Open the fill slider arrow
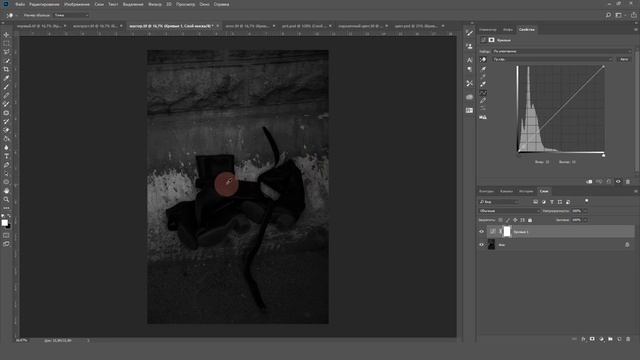 pyautogui.click(x=586, y=220)
